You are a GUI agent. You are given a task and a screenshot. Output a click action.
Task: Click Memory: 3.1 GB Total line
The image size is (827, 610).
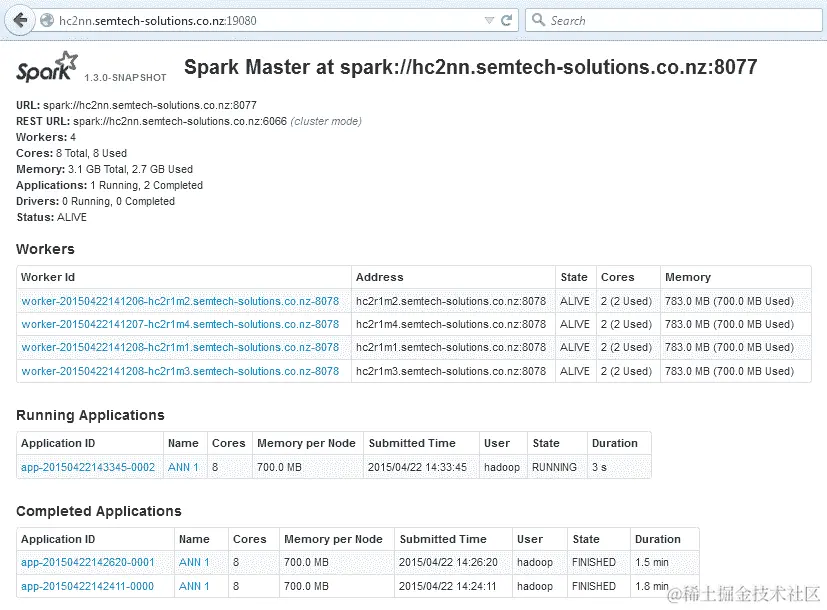pos(104,169)
